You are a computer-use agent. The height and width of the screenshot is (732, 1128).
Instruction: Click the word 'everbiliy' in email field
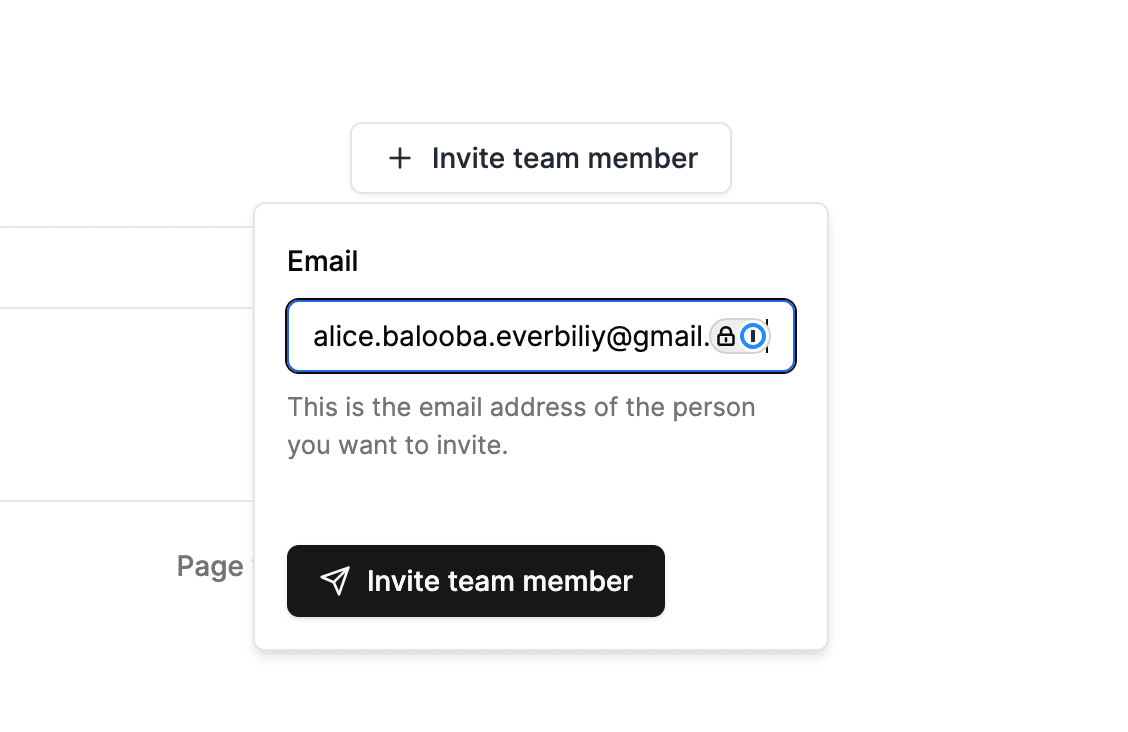pos(550,337)
